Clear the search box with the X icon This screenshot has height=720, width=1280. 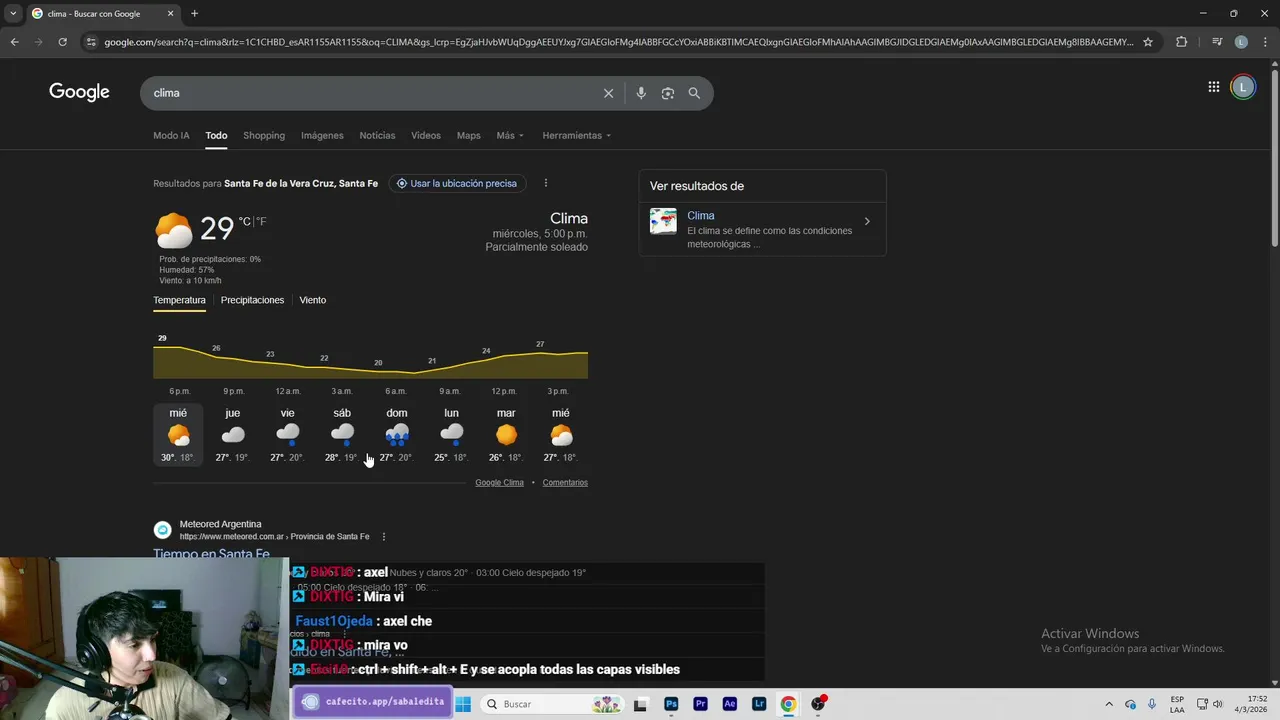tap(608, 93)
